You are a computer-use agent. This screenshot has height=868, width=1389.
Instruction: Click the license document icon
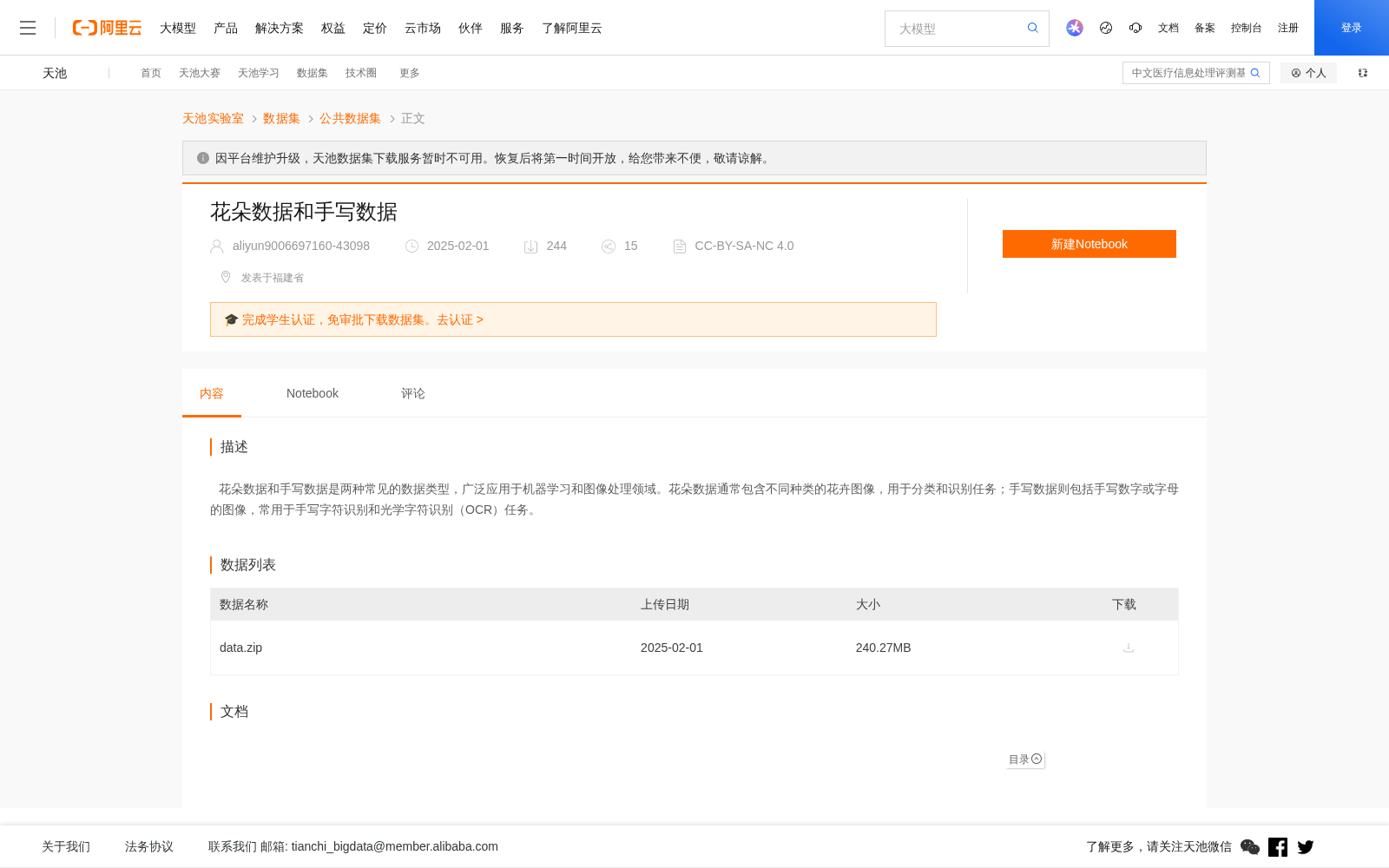tap(680, 247)
